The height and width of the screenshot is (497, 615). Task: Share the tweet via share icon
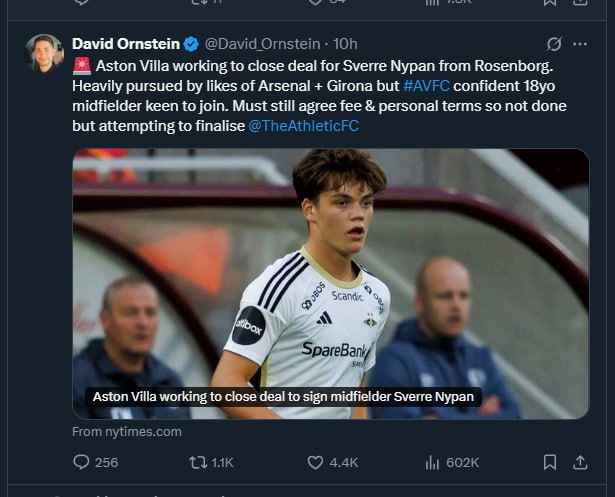(x=580, y=462)
